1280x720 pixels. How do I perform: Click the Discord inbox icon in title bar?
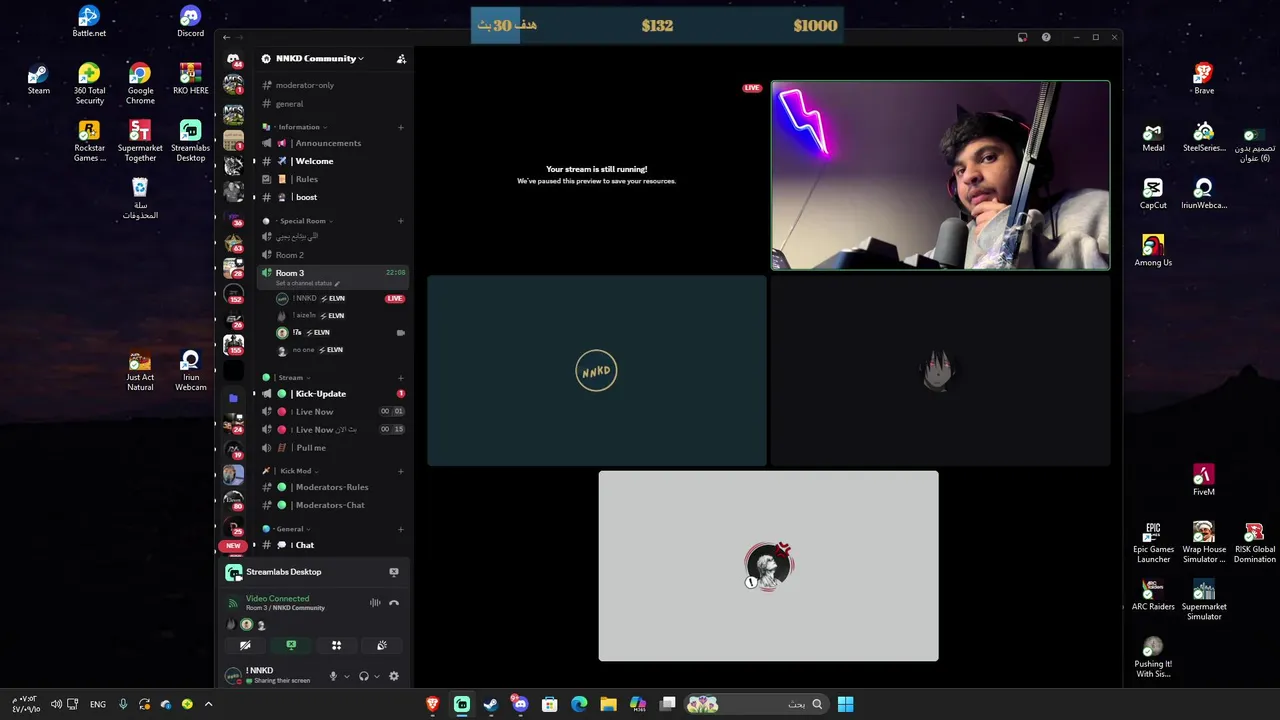pos(1022,37)
